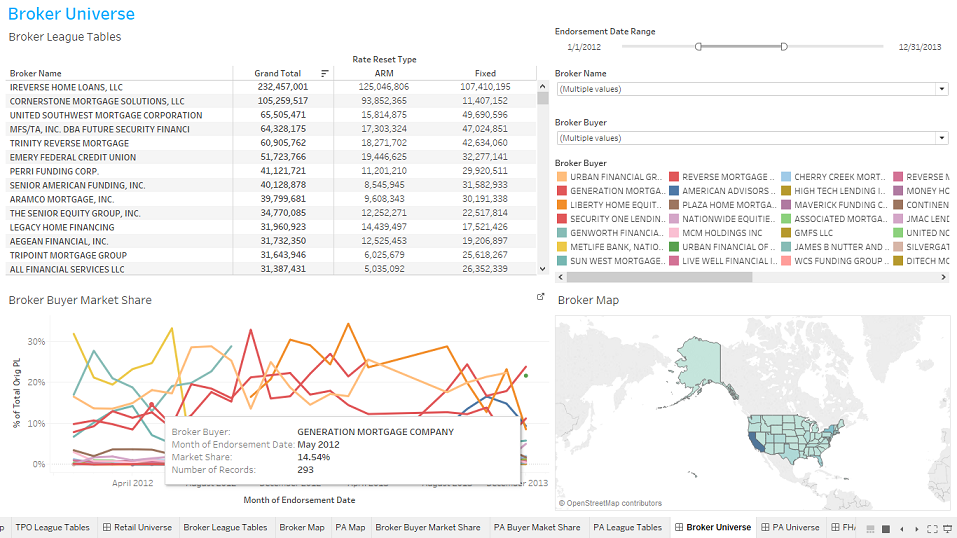Switch to Broker League Tables tab
Image resolution: width=957 pixels, height=538 pixels.
225,528
